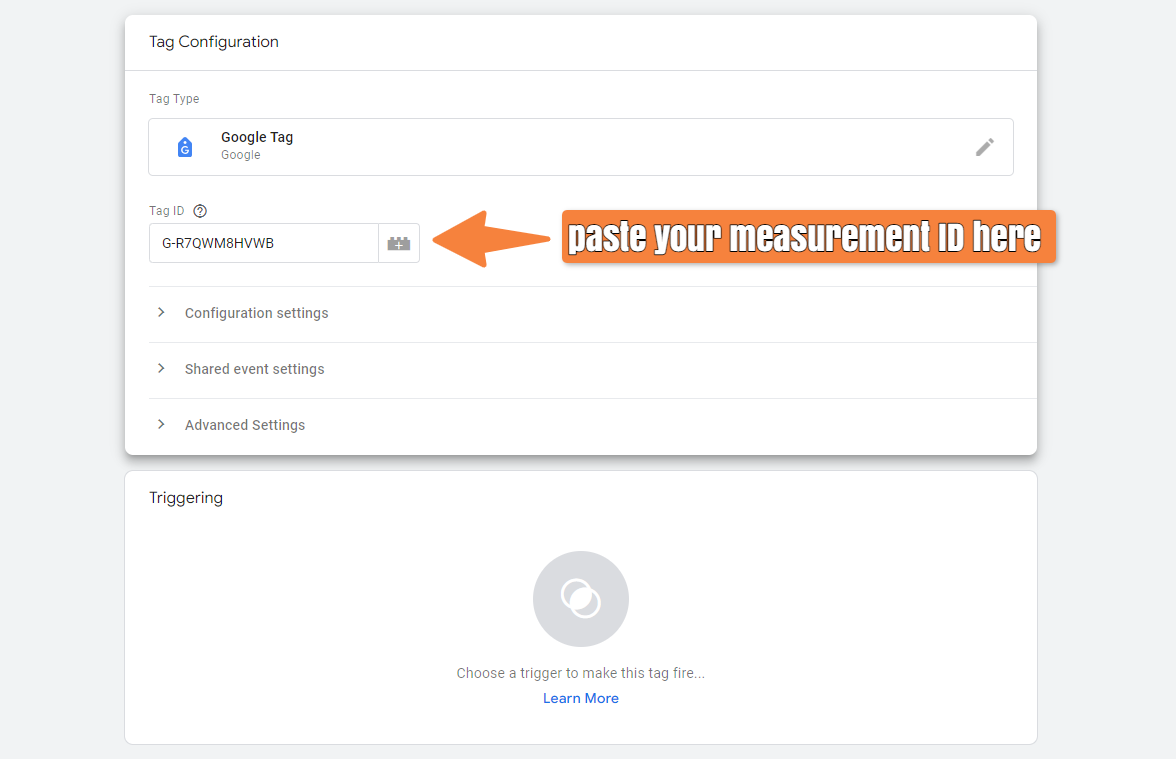This screenshot has width=1176, height=759.
Task: Click inside the Tag ID input field
Action: pos(264,243)
